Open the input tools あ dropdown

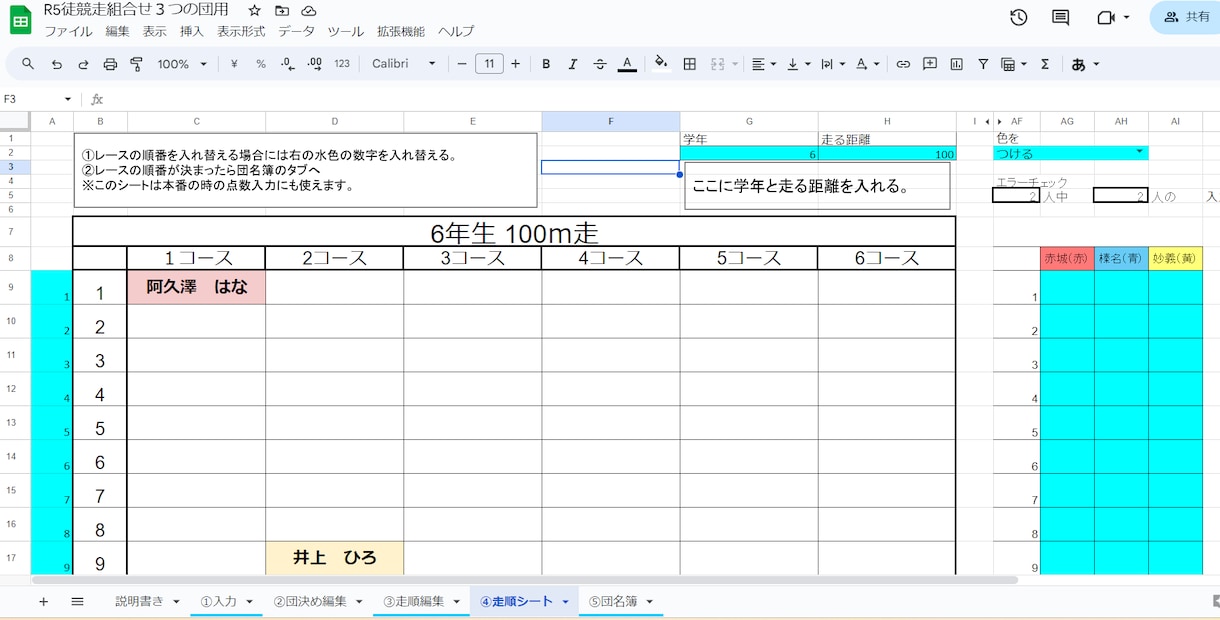tap(1085, 64)
